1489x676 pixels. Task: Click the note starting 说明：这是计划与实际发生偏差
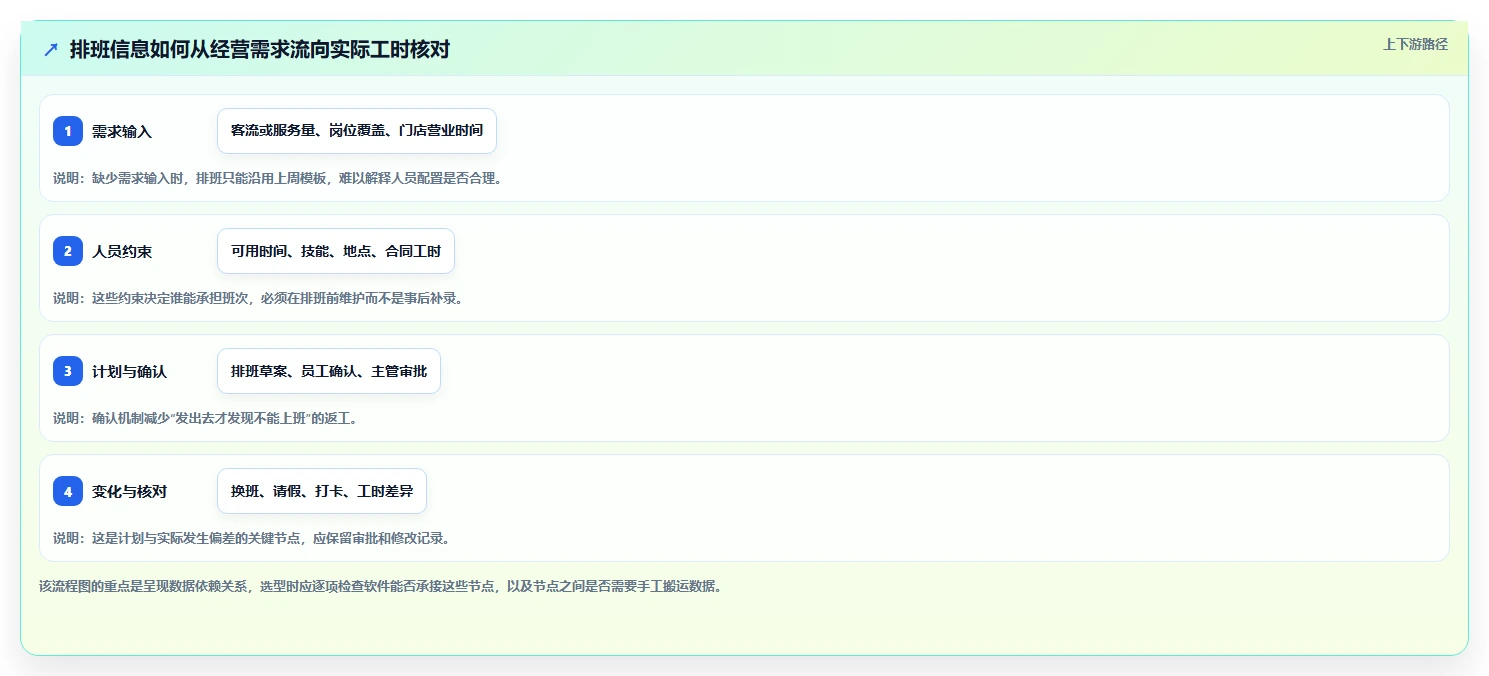coord(251,538)
